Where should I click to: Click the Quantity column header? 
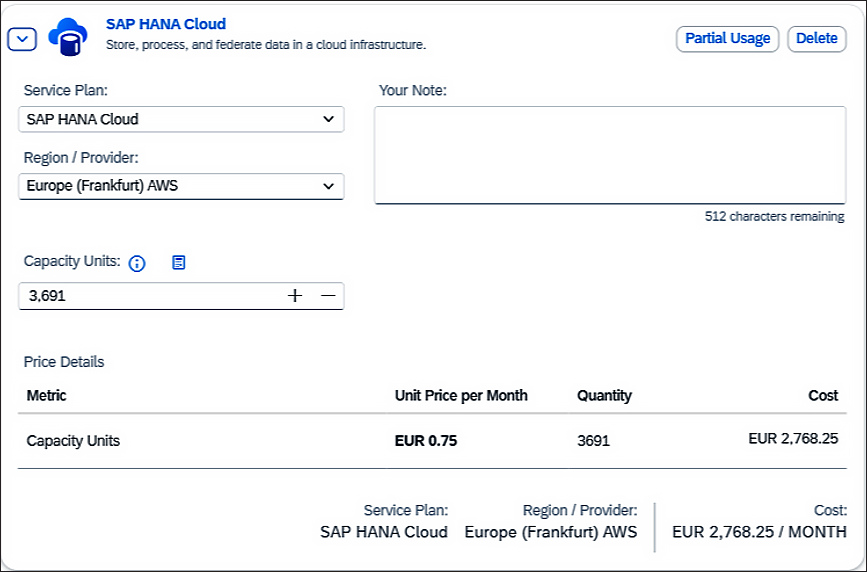point(604,396)
